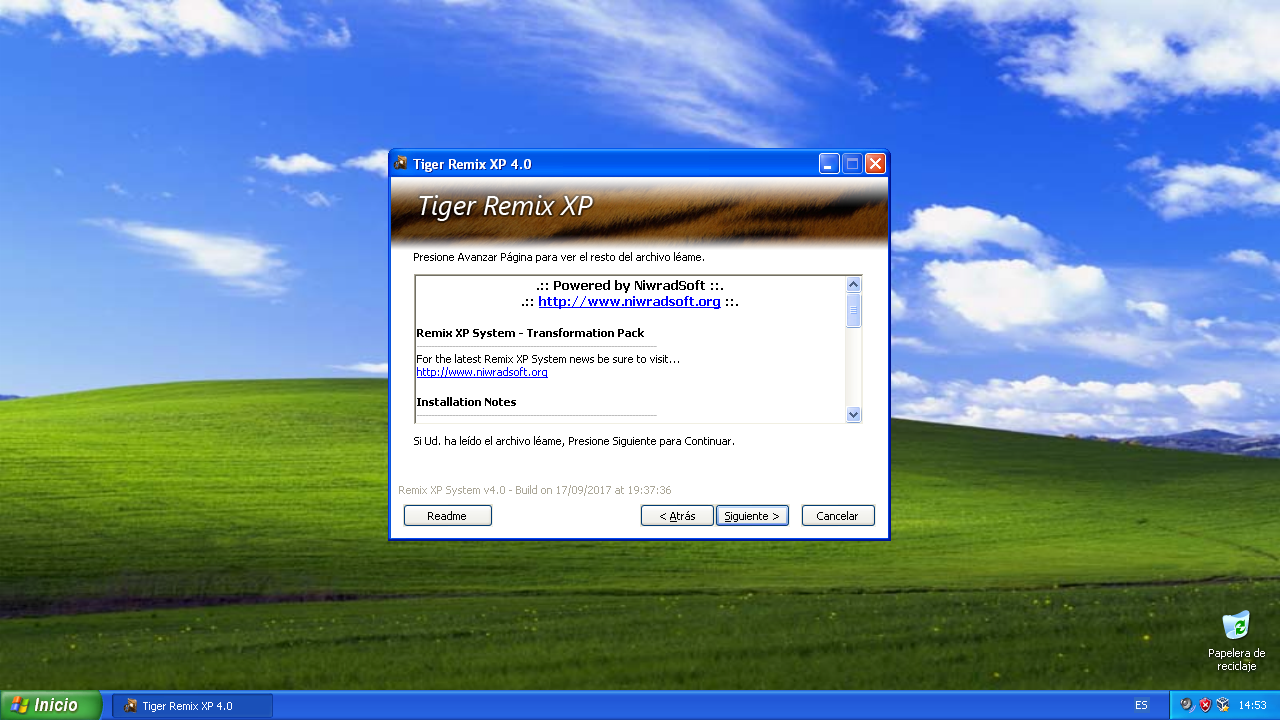
Task: Click the readme scrollbar thumb
Action: coord(853,310)
